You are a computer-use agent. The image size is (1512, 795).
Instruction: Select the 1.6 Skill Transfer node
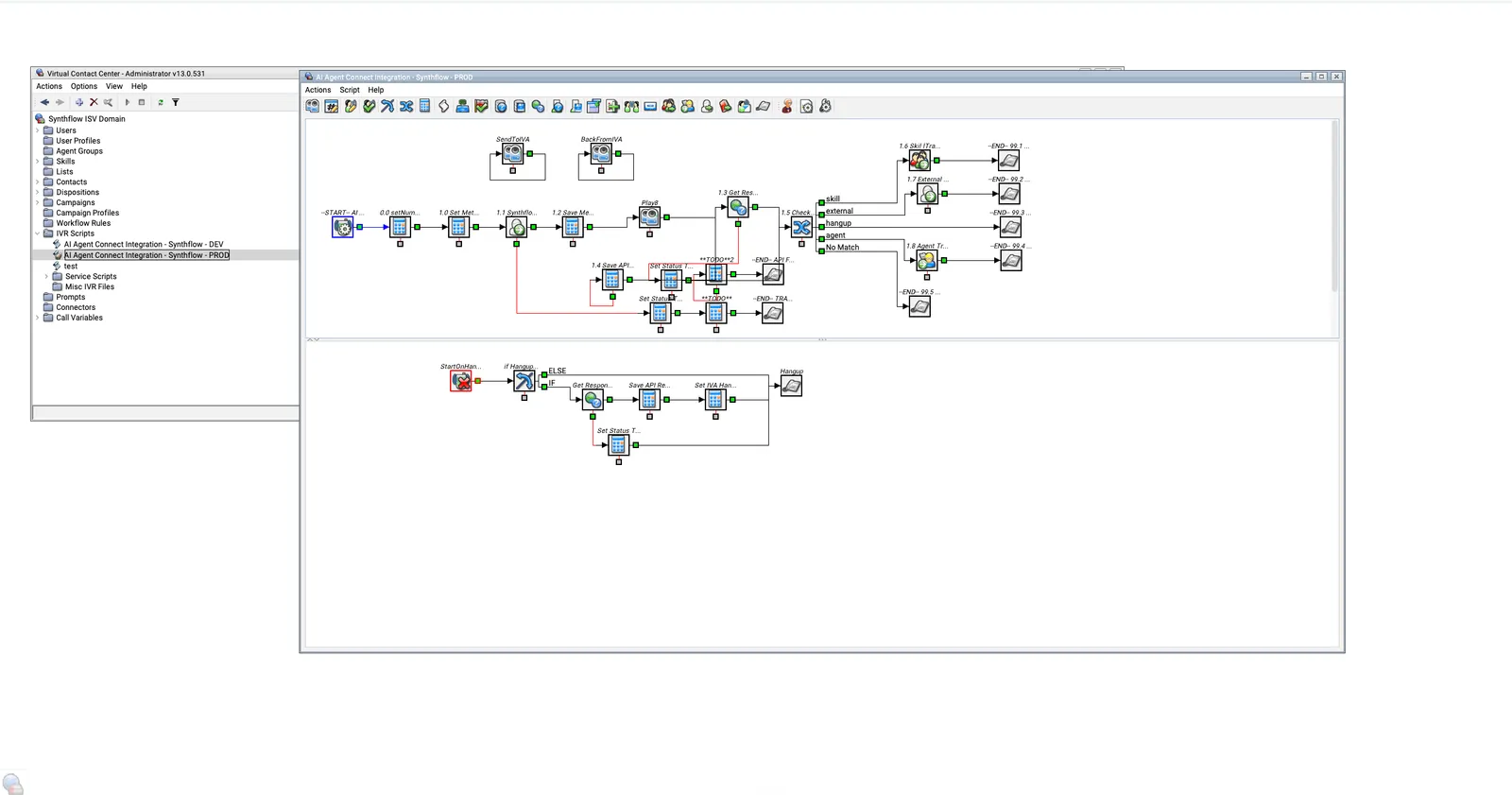919,161
